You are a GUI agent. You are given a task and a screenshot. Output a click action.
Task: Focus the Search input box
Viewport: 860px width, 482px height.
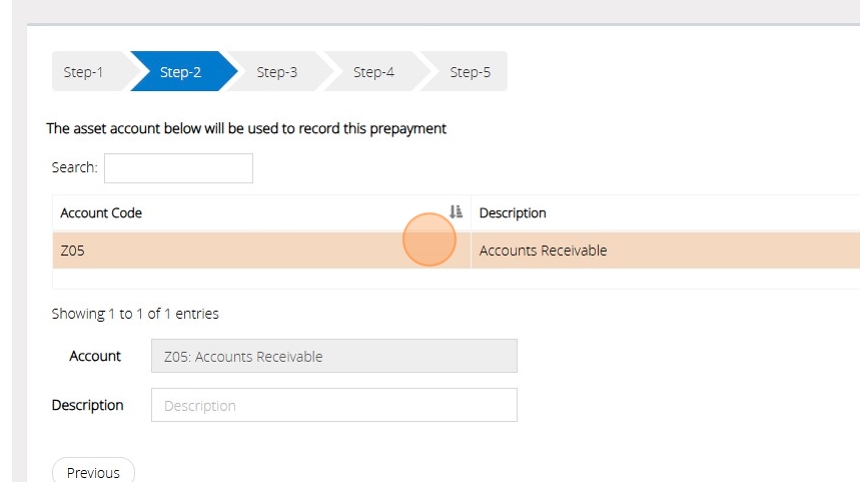click(178, 168)
